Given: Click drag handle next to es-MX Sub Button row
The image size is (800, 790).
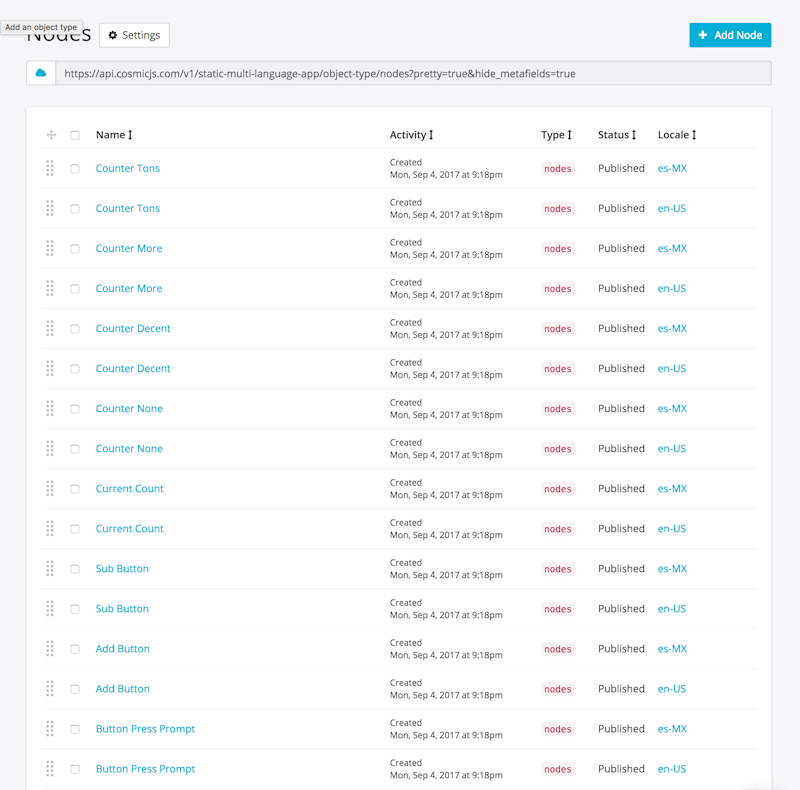Looking at the screenshot, I should pos(49,569).
